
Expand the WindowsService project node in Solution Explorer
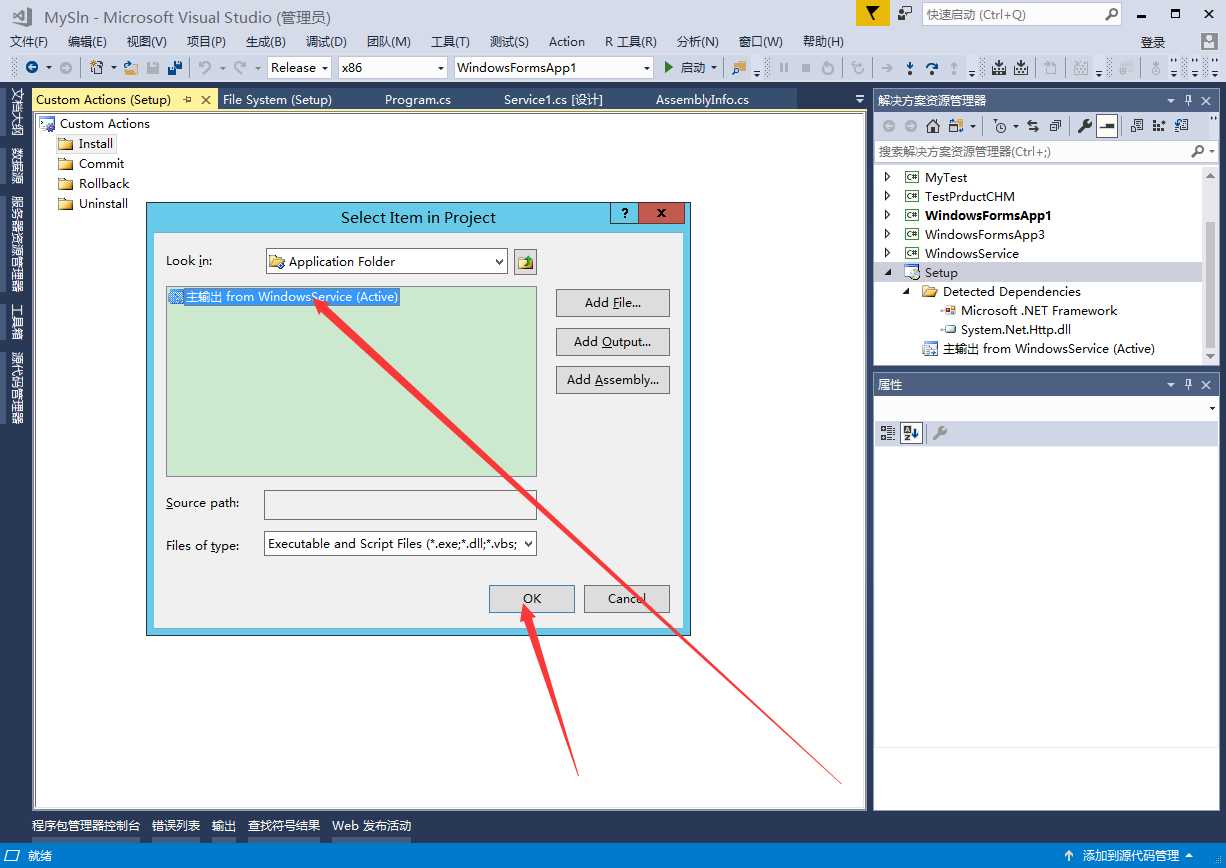coord(887,254)
